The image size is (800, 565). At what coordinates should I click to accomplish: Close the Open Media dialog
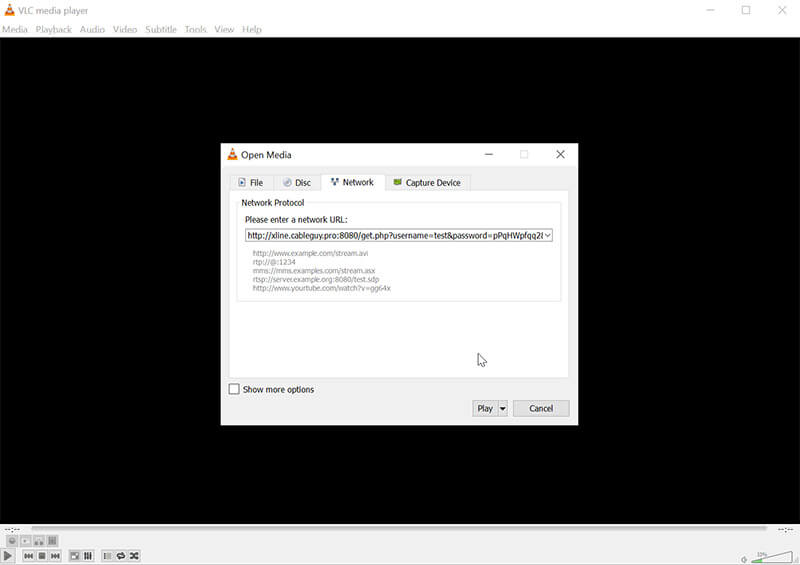[560, 154]
